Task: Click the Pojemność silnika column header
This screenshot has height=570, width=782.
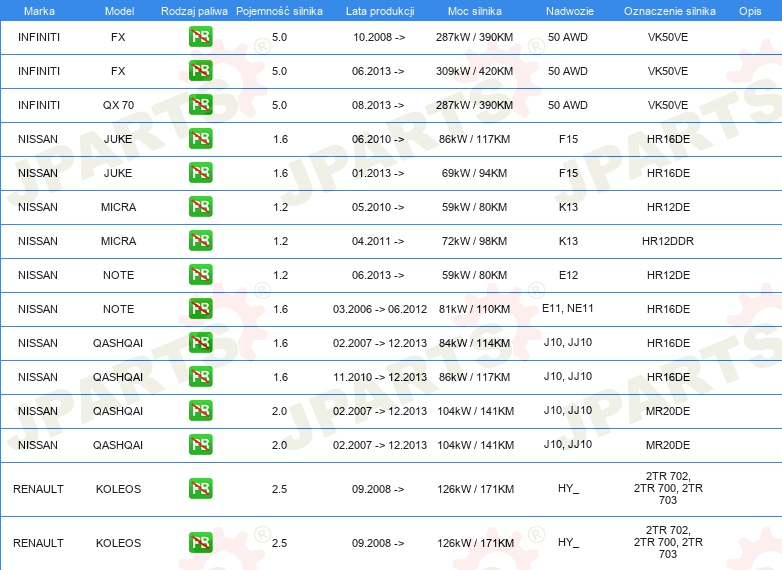Action: click(279, 11)
